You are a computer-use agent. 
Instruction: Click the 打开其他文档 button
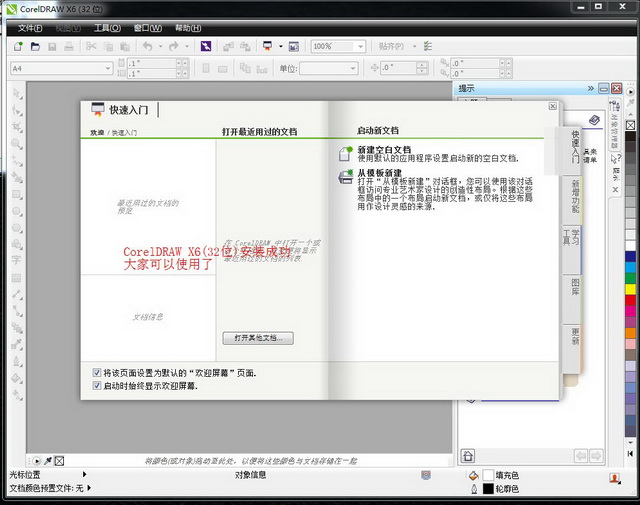[x=256, y=338]
